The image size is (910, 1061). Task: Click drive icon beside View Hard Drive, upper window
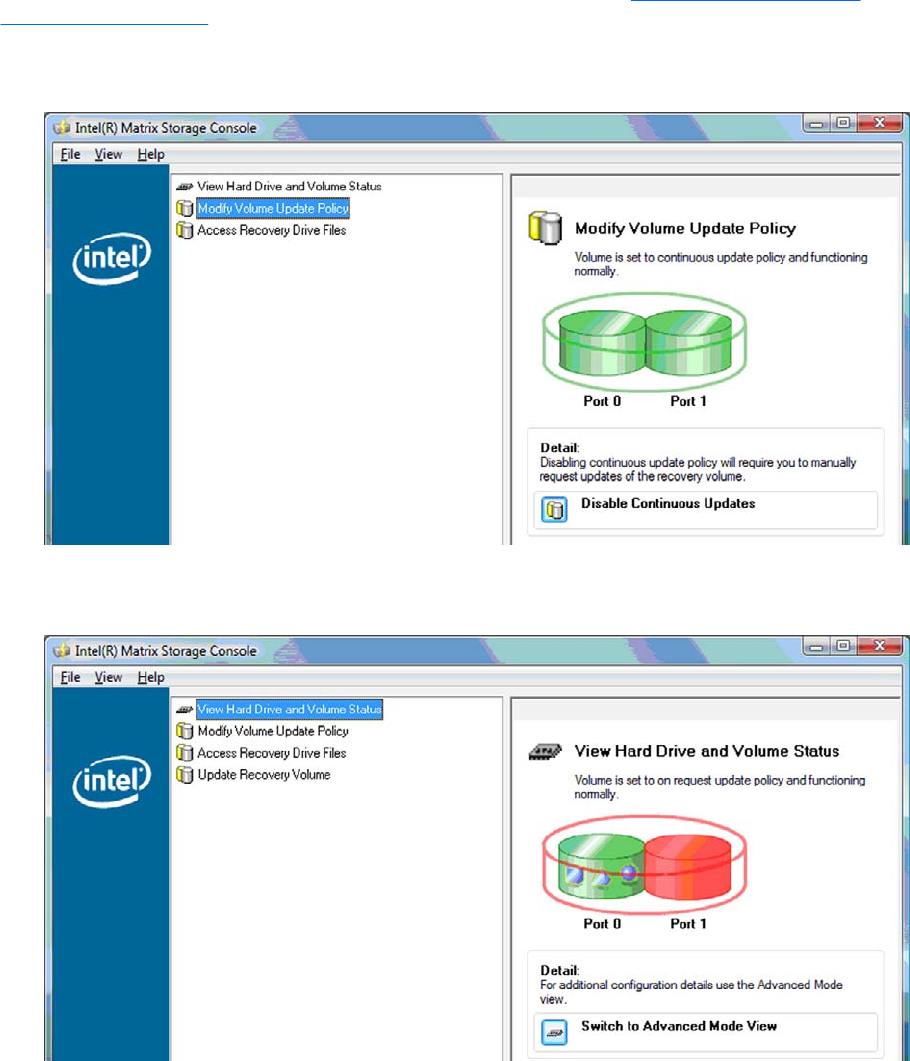184,186
